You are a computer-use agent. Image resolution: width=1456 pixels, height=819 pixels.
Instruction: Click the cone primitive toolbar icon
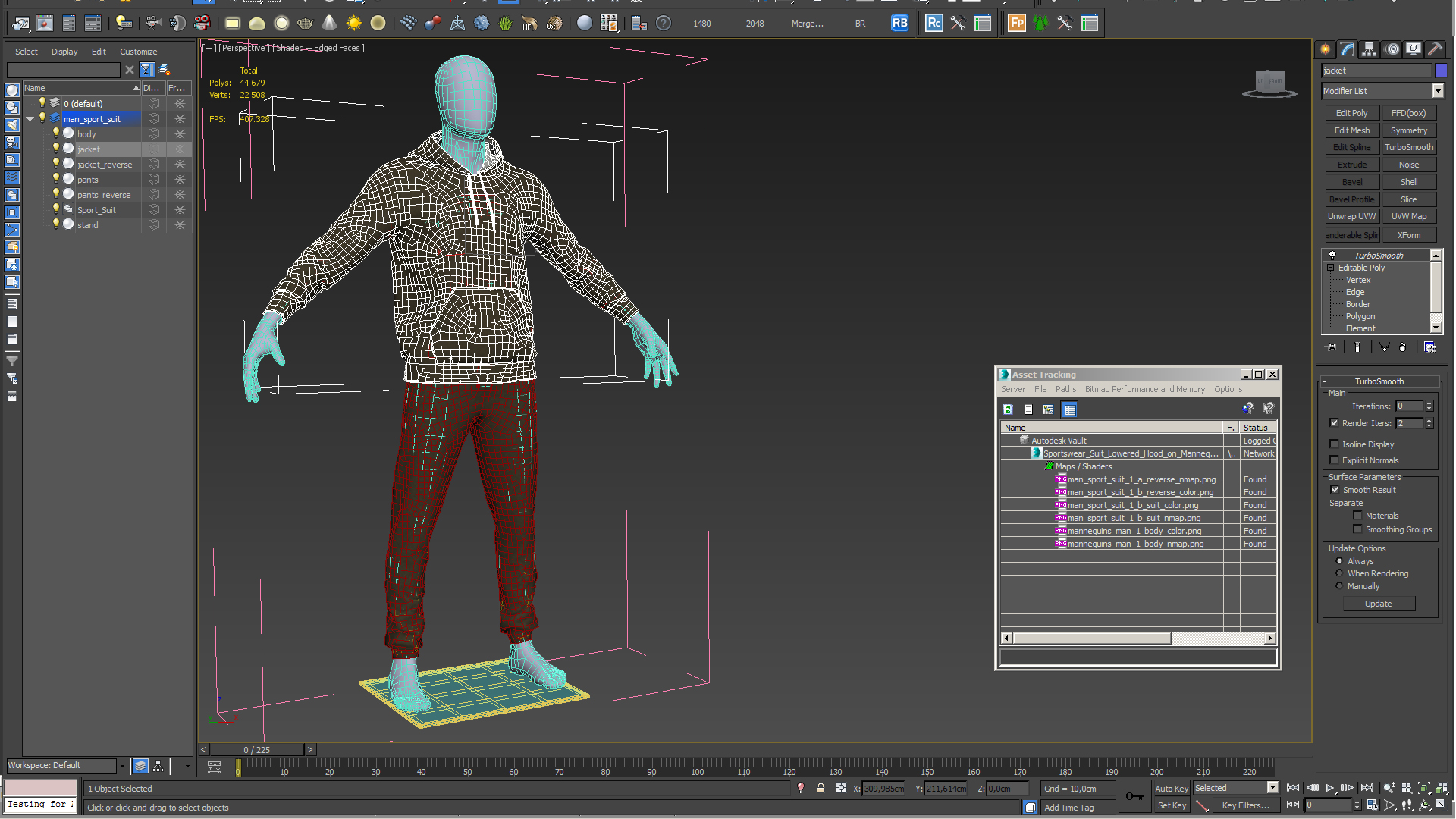(330, 24)
